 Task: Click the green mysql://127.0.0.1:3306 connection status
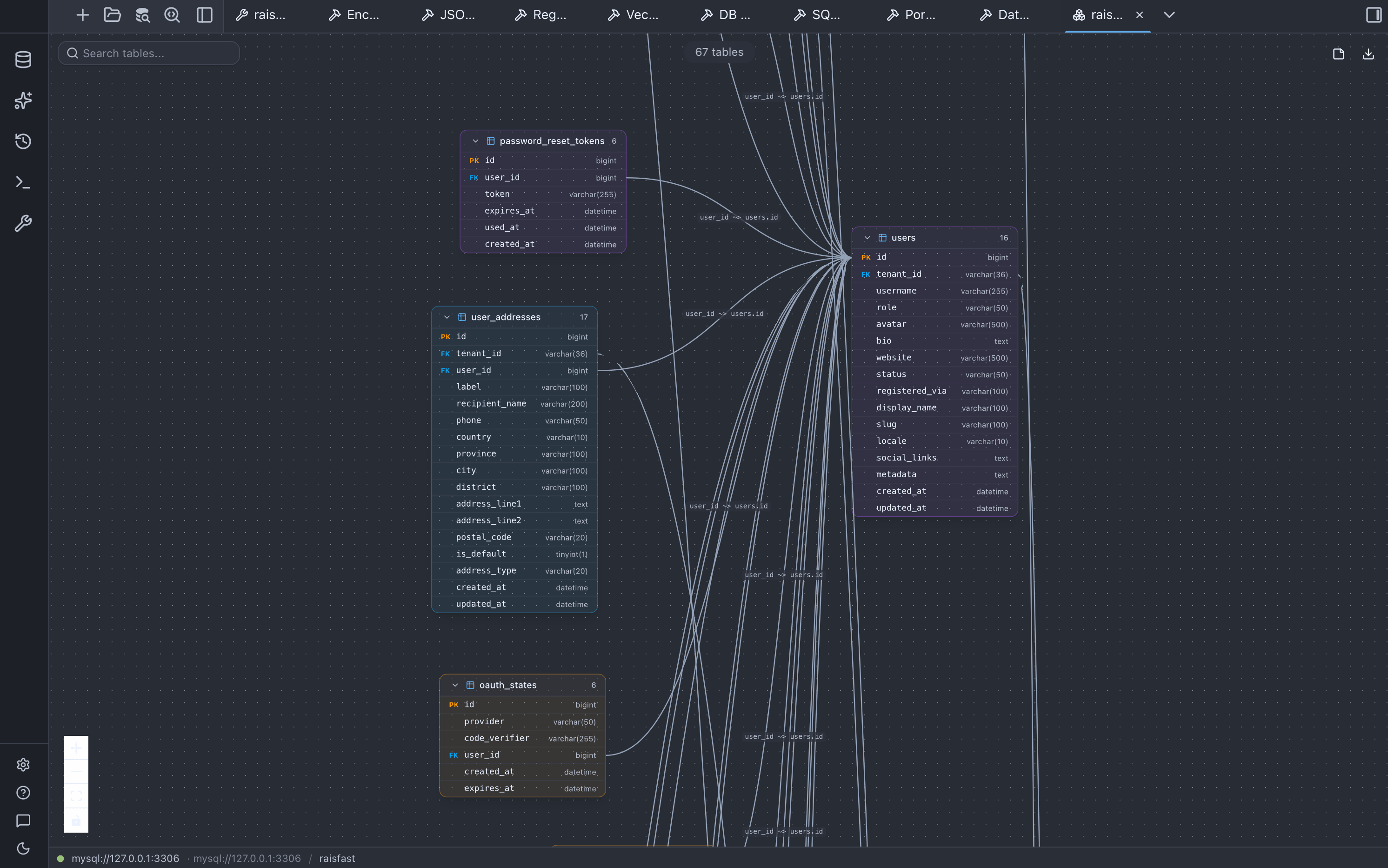point(118,858)
